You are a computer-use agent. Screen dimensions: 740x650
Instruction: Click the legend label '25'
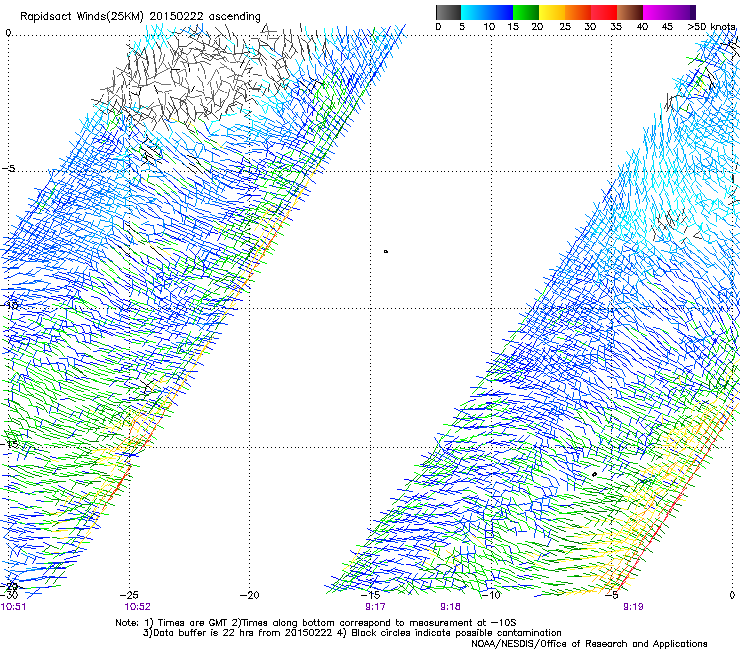[565, 27]
